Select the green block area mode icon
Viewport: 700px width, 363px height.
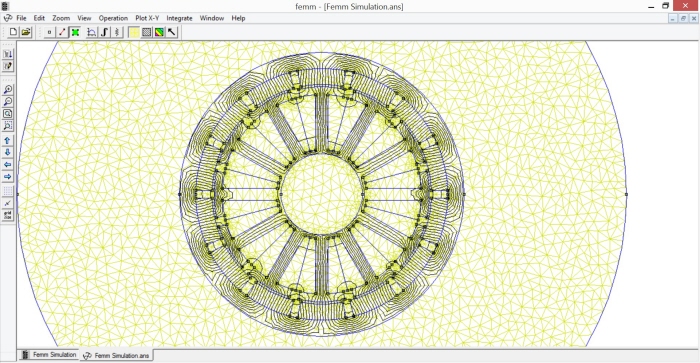(75, 32)
